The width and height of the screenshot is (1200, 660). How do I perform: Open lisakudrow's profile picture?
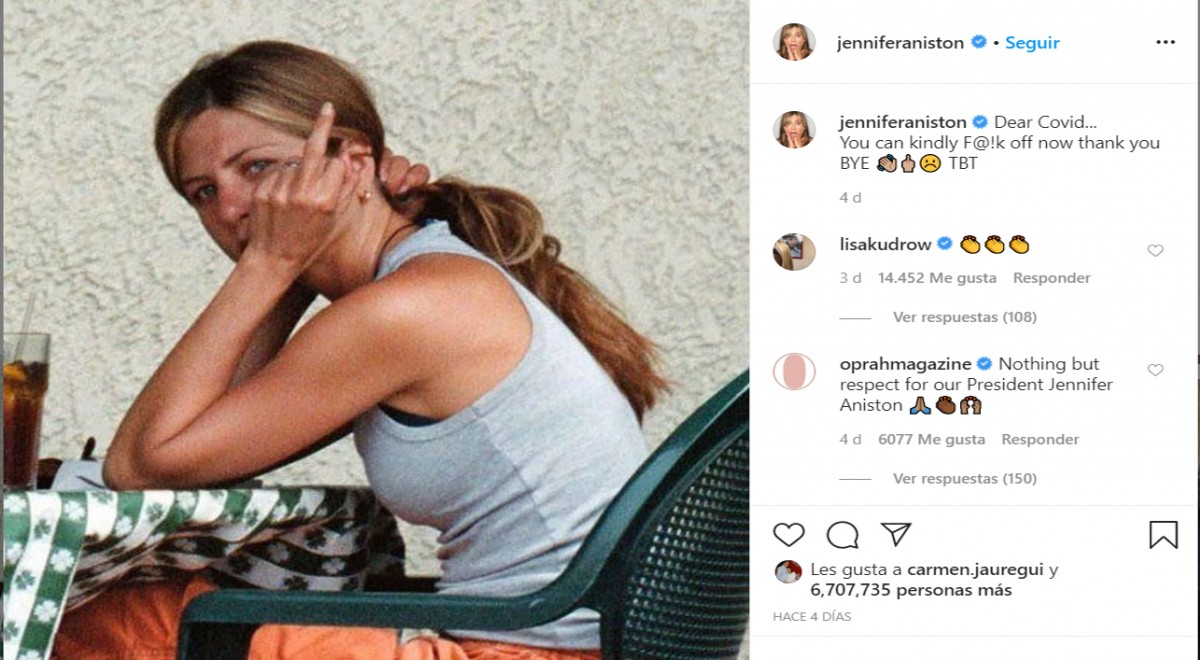point(794,251)
